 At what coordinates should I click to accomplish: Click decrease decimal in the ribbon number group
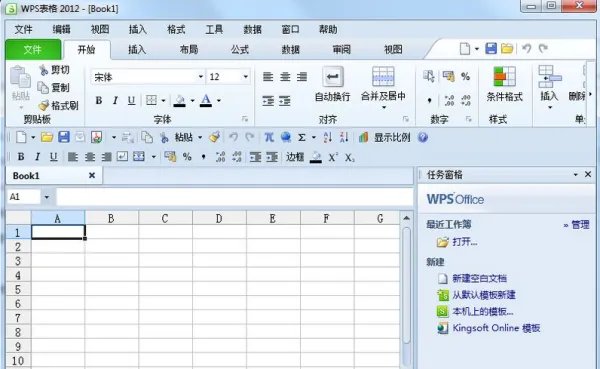466,101
